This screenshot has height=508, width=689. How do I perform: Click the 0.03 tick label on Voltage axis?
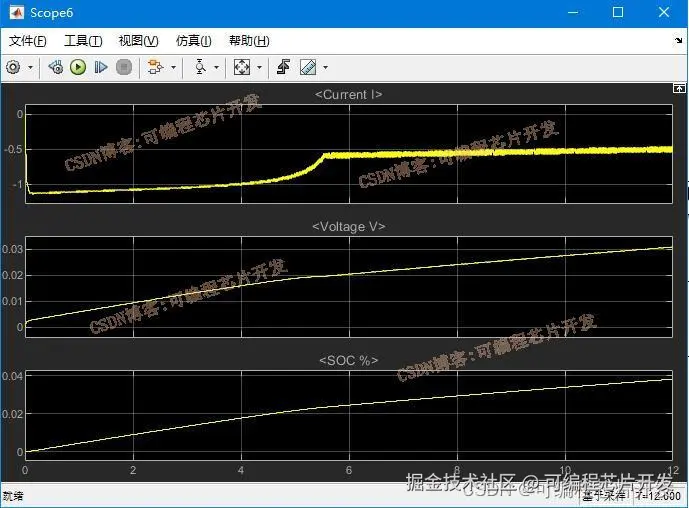12,250
